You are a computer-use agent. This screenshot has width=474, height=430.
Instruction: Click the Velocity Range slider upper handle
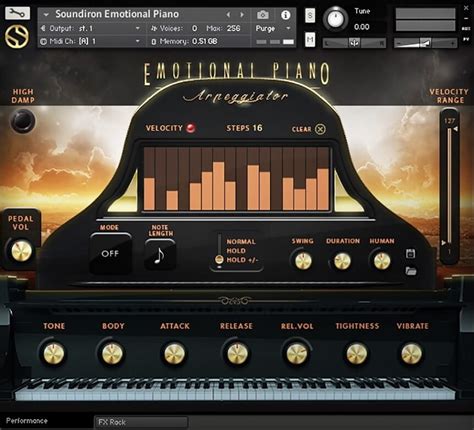(x=455, y=128)
